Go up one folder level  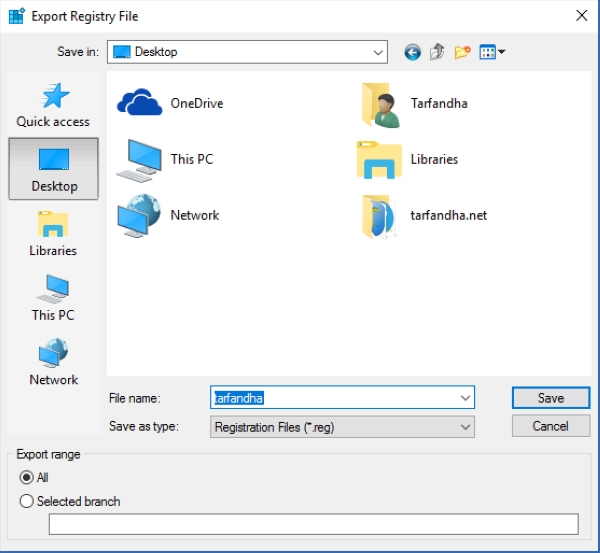point(437,52)
